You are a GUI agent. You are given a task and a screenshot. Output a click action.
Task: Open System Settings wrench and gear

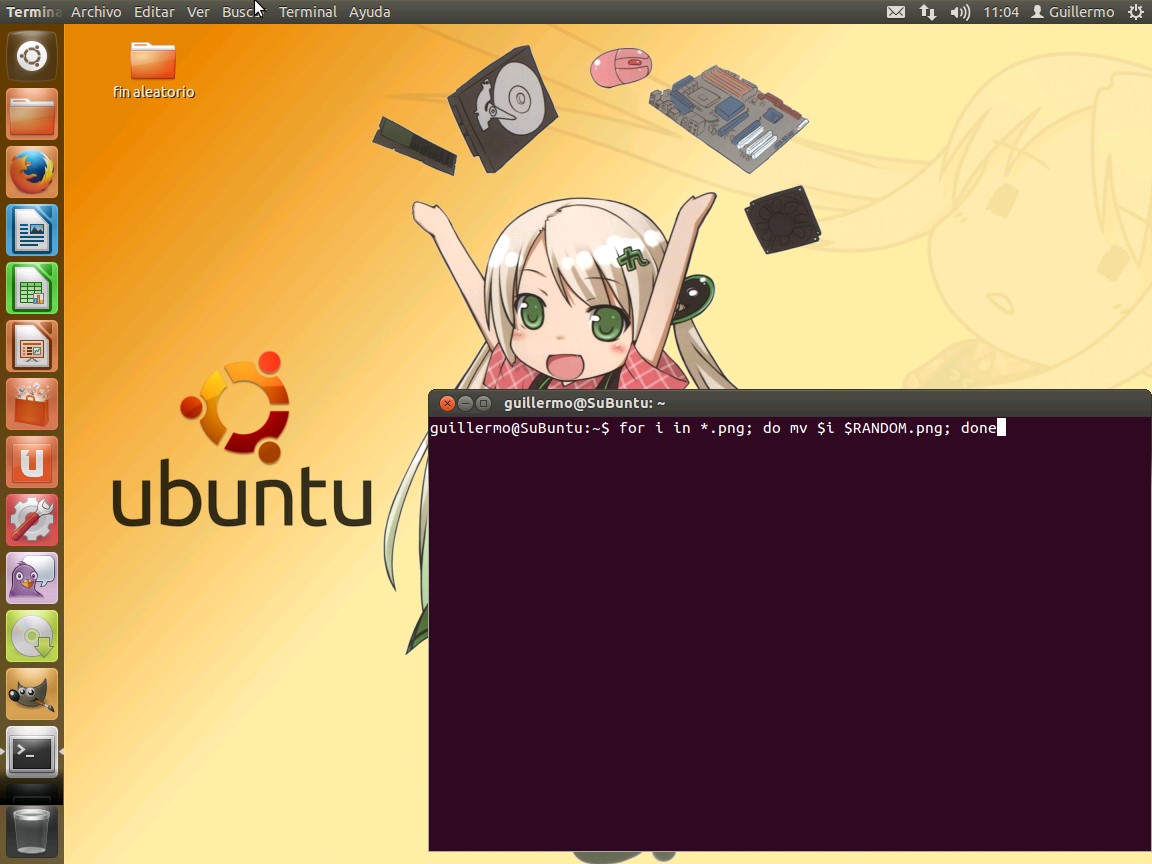tap(32, 520)
